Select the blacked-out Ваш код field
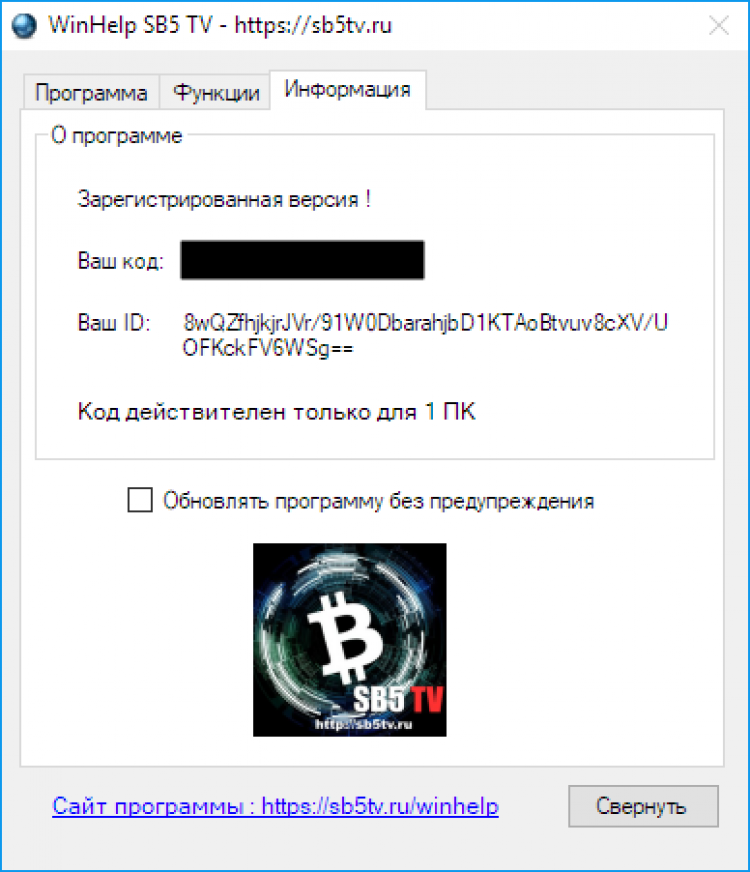 302,260
